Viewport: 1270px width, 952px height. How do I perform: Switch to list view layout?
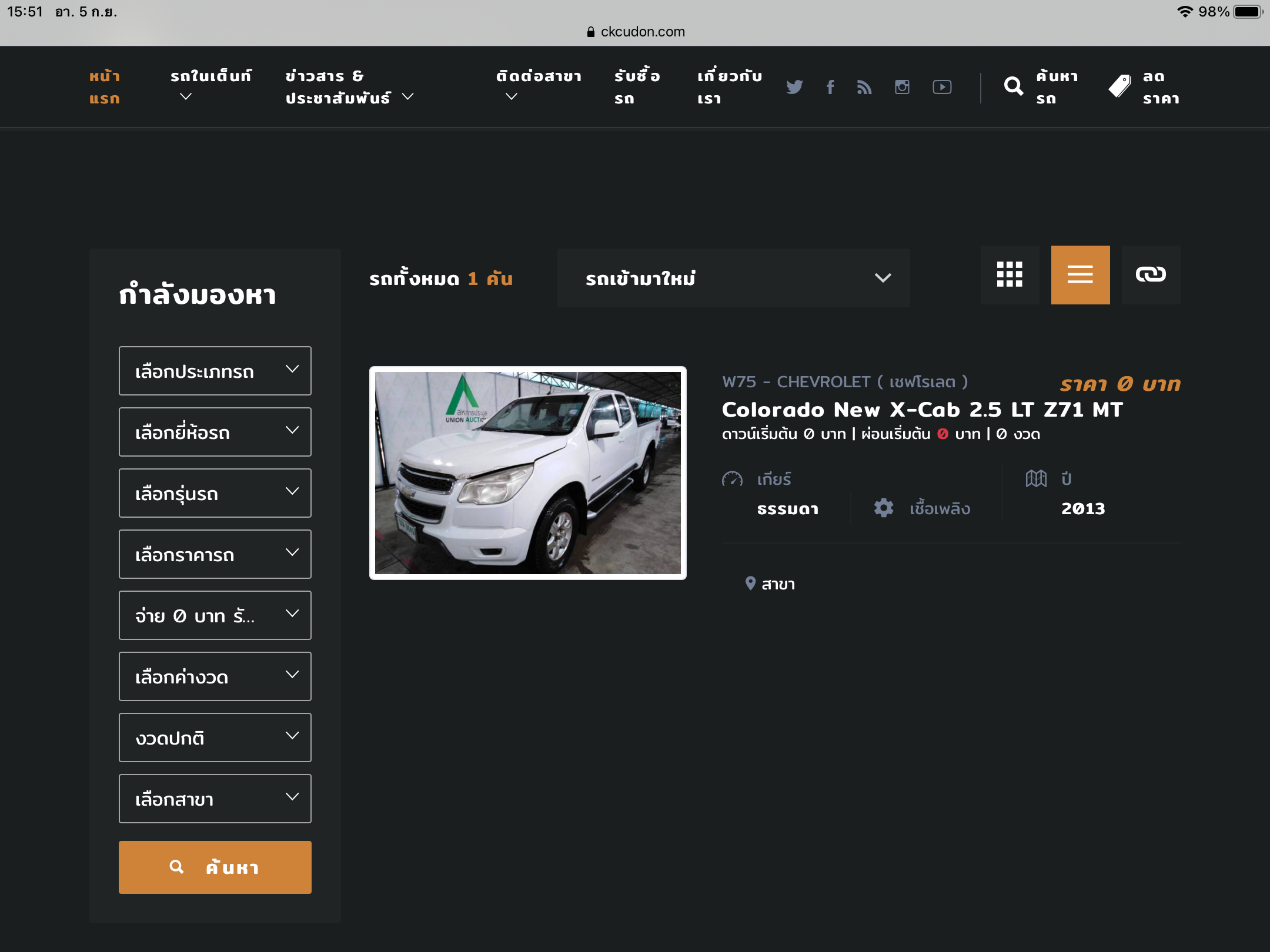point(1080,274)
